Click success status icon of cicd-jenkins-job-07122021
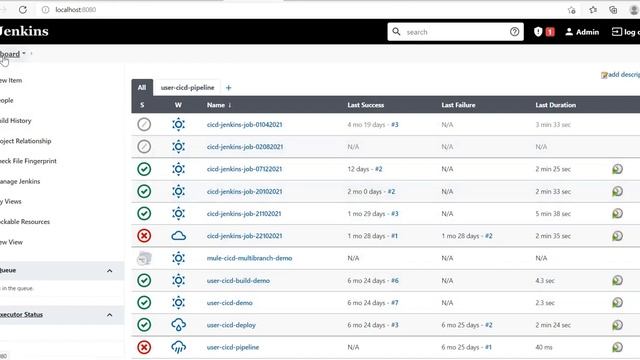 144,169
